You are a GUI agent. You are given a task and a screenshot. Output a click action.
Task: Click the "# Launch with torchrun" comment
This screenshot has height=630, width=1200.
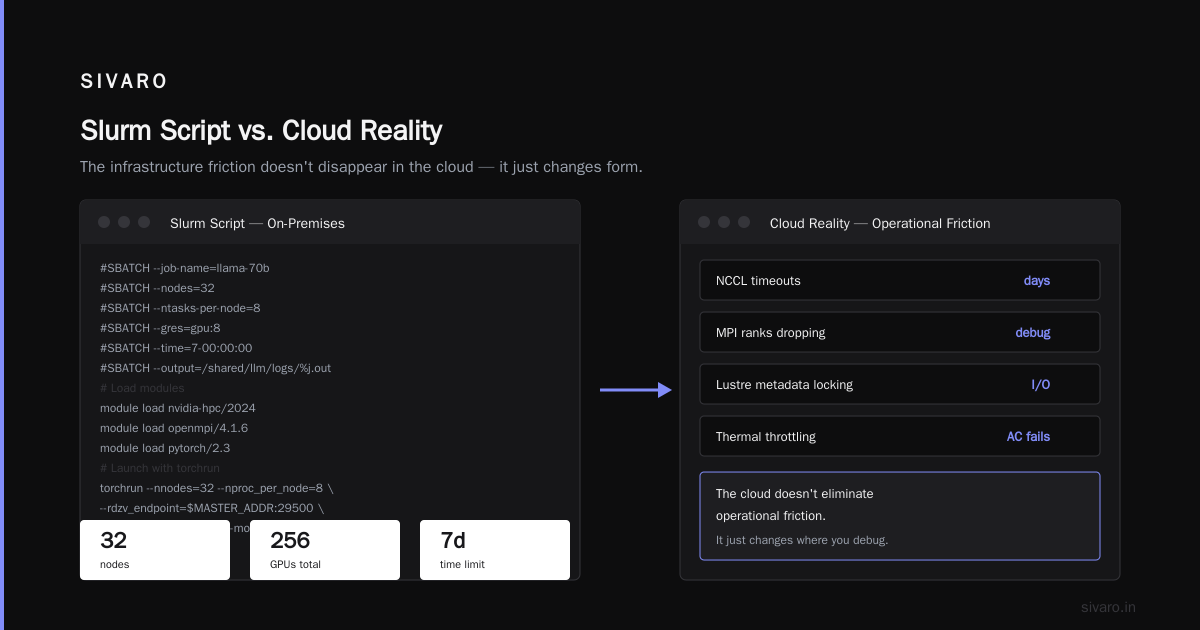pos(160,468)
